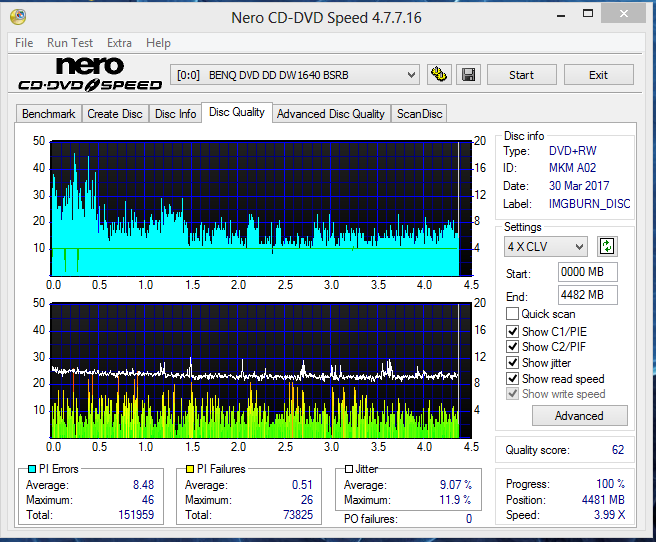Click the Start button
Viewport: 656px width, 542px height.
pos(521,75)
